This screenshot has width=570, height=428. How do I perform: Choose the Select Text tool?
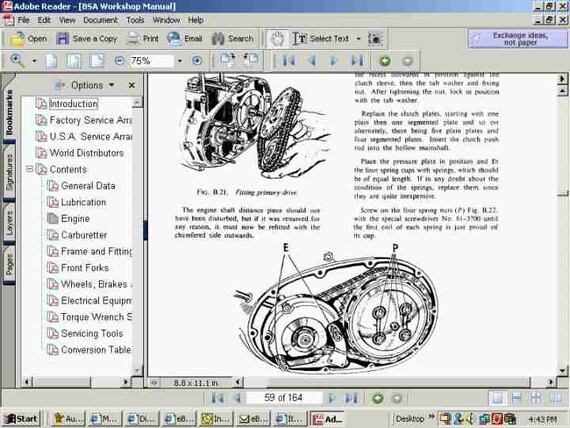(x=320, y=39)
